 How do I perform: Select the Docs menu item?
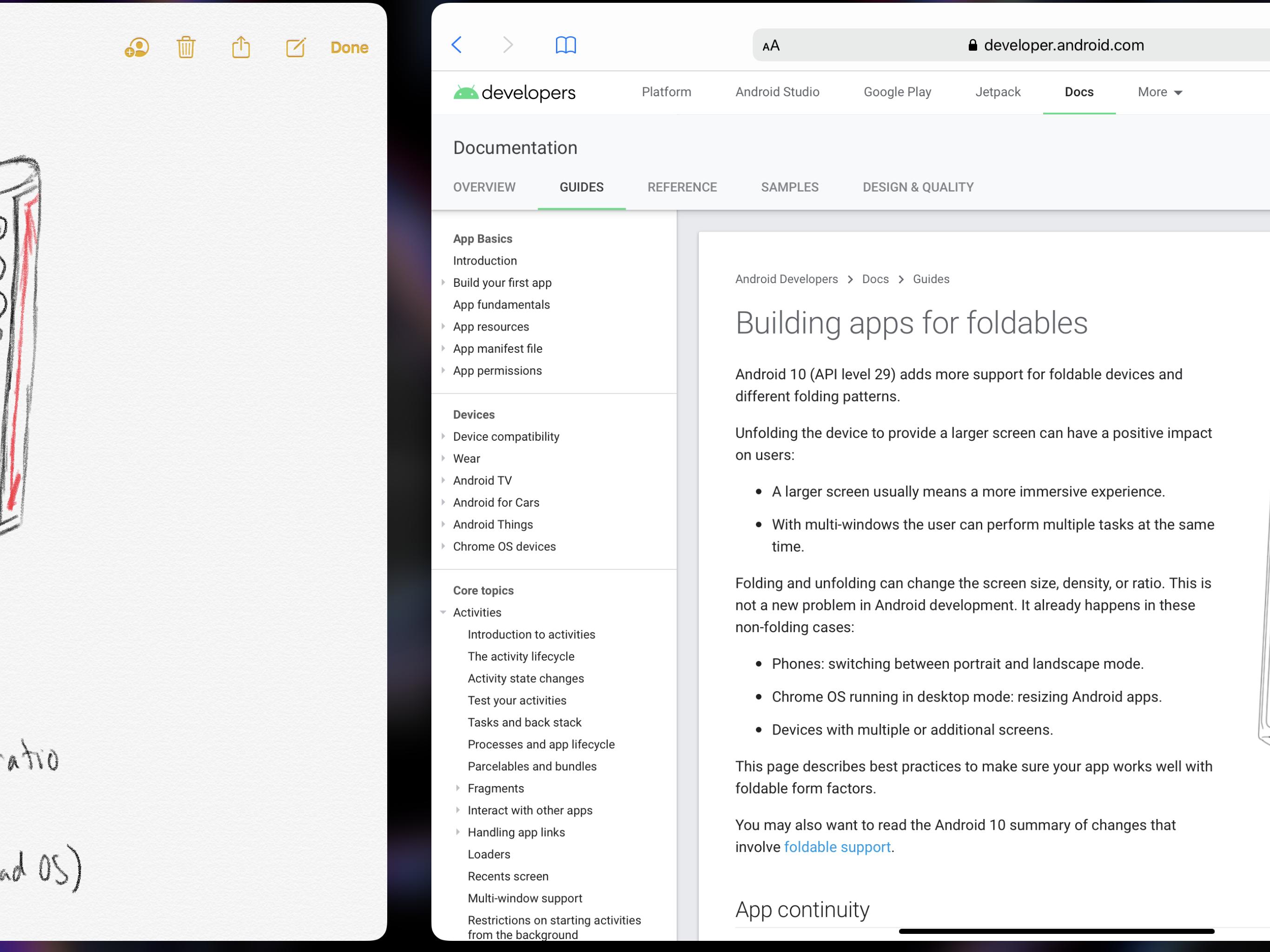click(x=1079, y=92)
